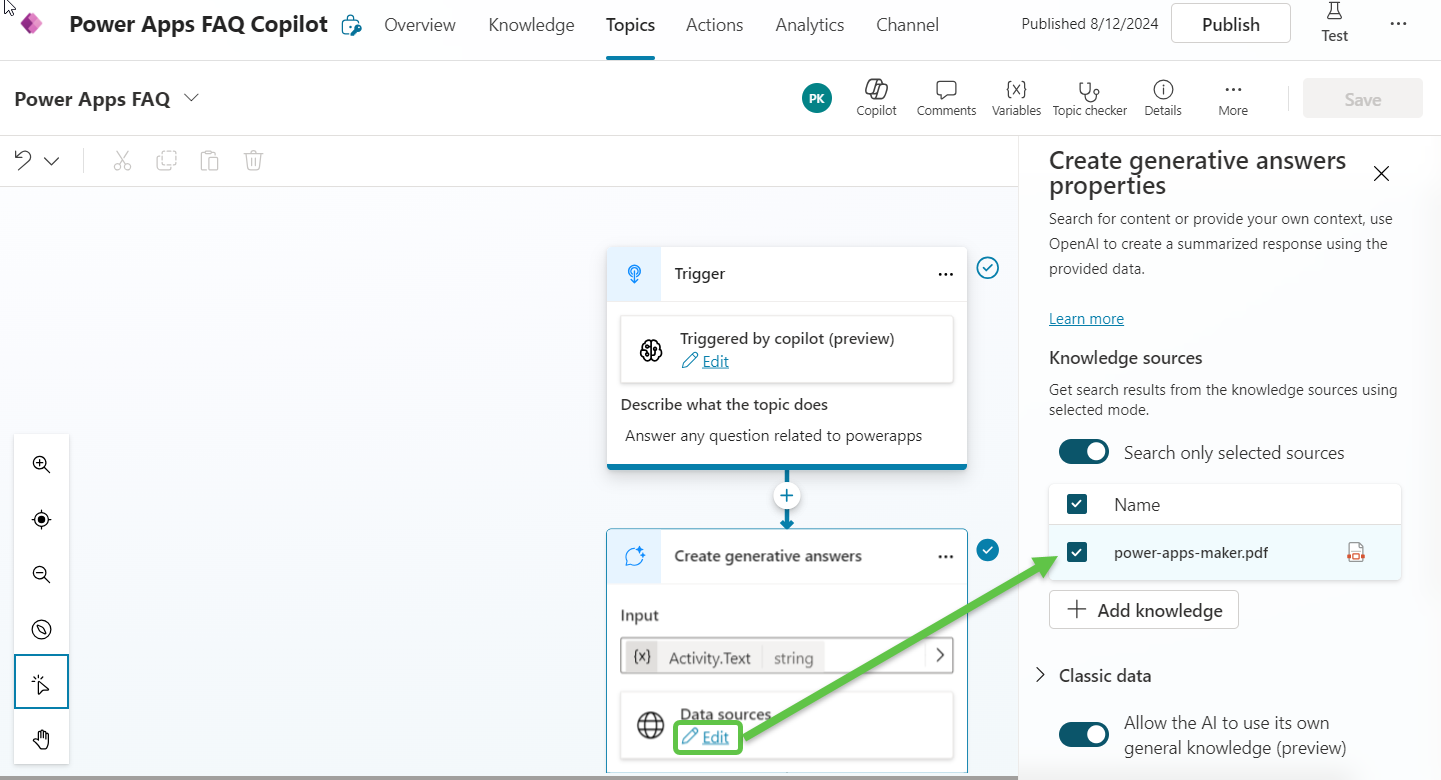The image size is (1441, 780).
Task: Run the Topic checker
Action: [1089, 97]
